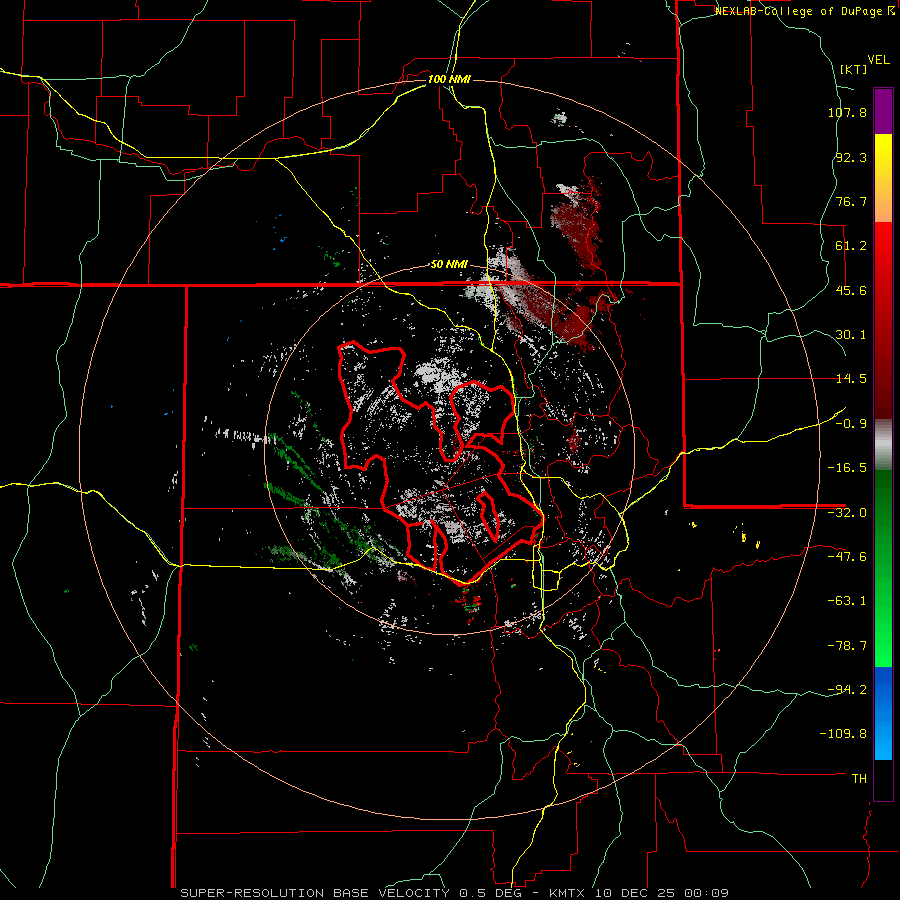900x900 pixels.
Task: Click the -78.7 legend value
Action: click(847, 646)
